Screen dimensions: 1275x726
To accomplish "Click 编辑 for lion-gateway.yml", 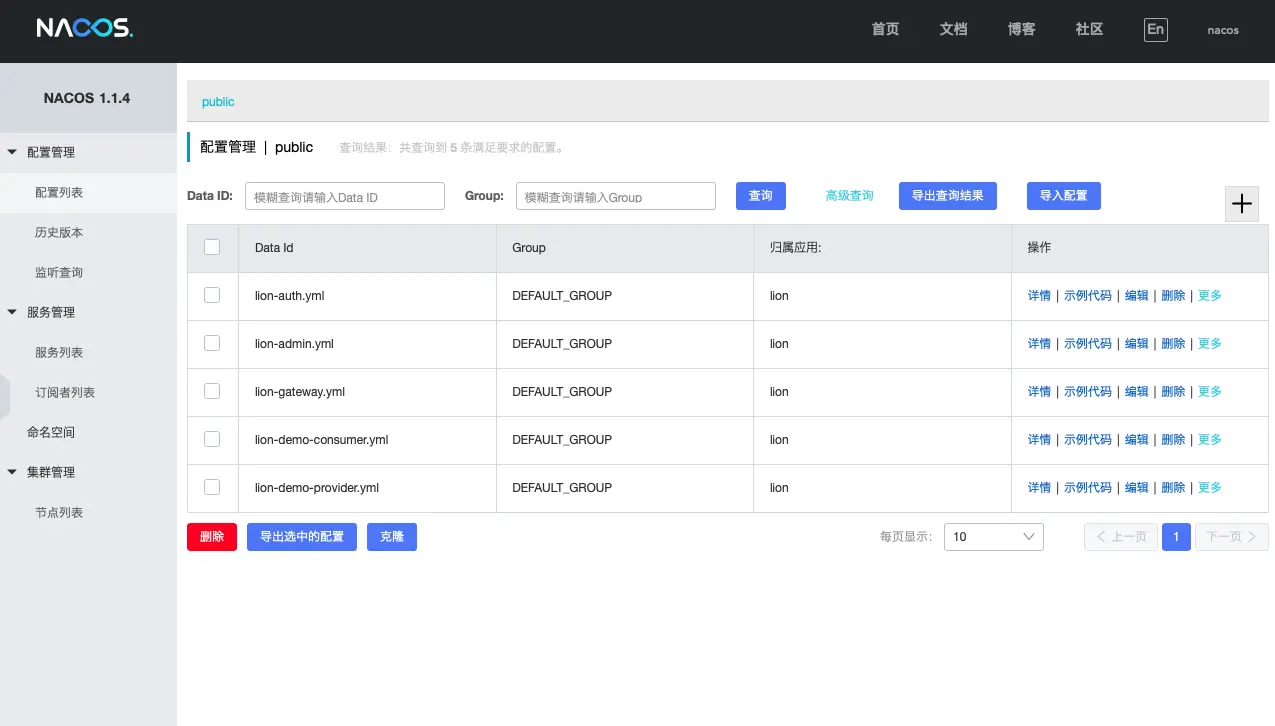I will point(1136,392).
